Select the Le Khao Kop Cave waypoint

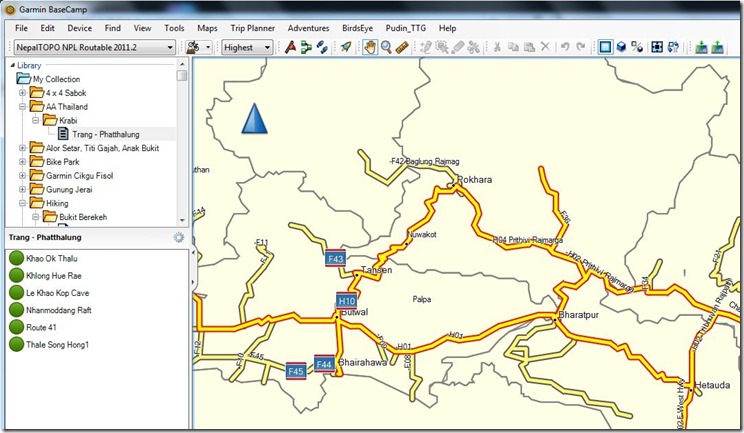click(57, 293)
